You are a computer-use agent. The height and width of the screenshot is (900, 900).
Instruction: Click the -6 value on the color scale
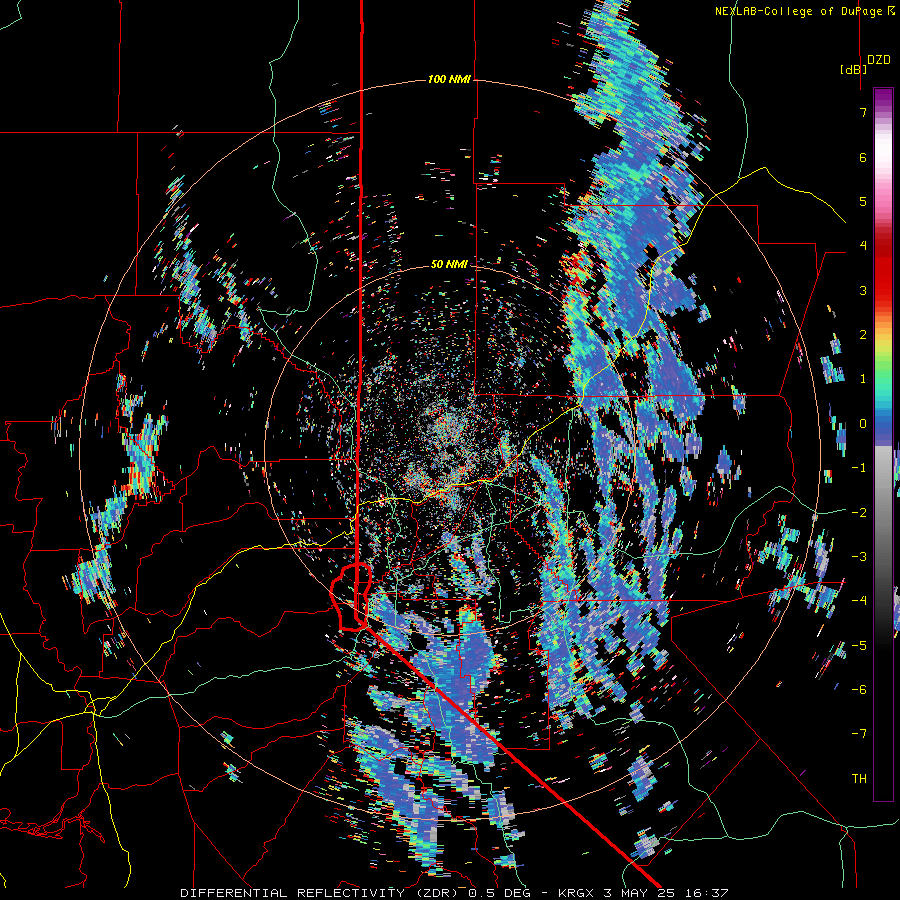(859, 689)
